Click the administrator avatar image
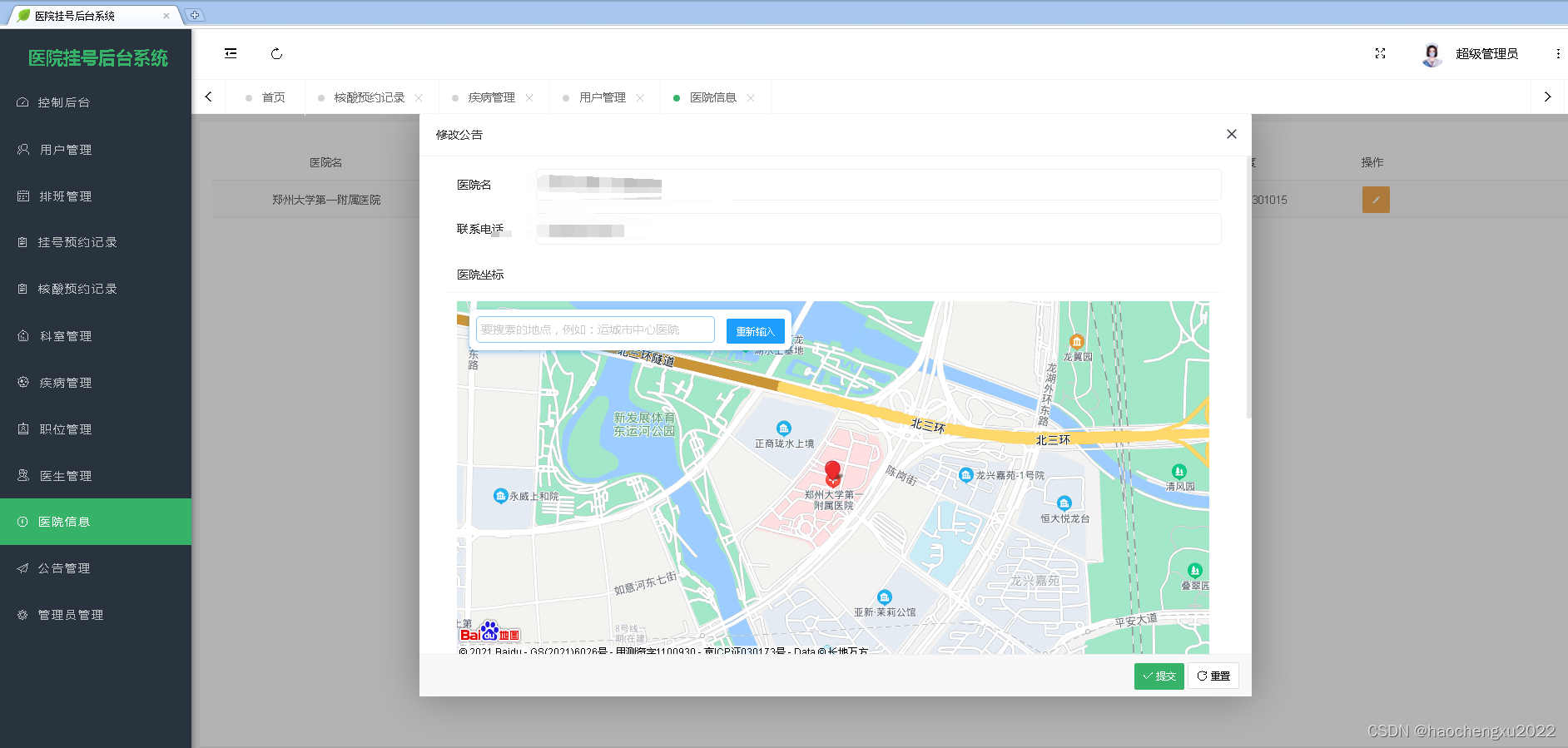 [1432, 54]
